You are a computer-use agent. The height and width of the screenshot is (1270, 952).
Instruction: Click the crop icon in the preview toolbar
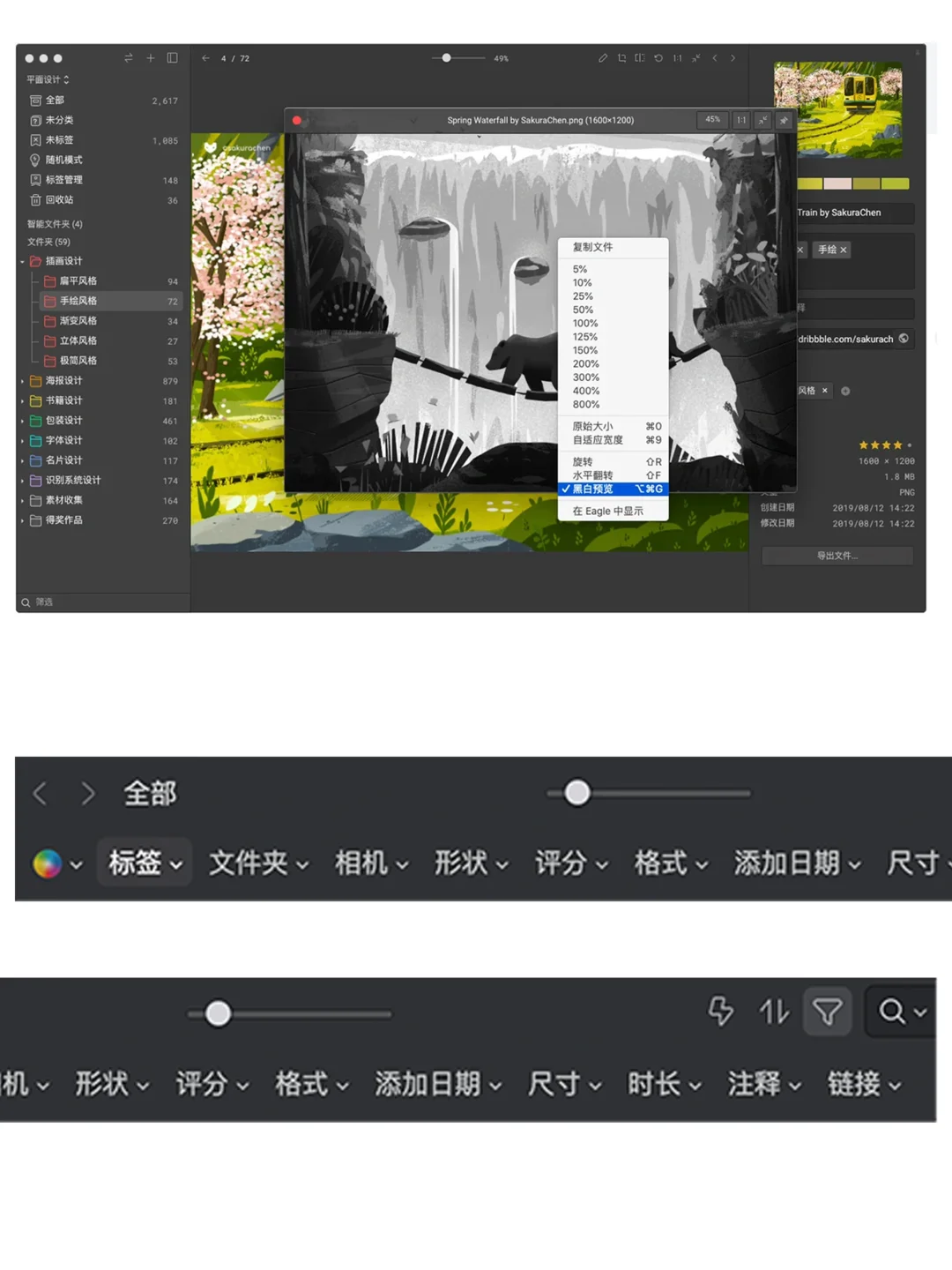[621, 57]
